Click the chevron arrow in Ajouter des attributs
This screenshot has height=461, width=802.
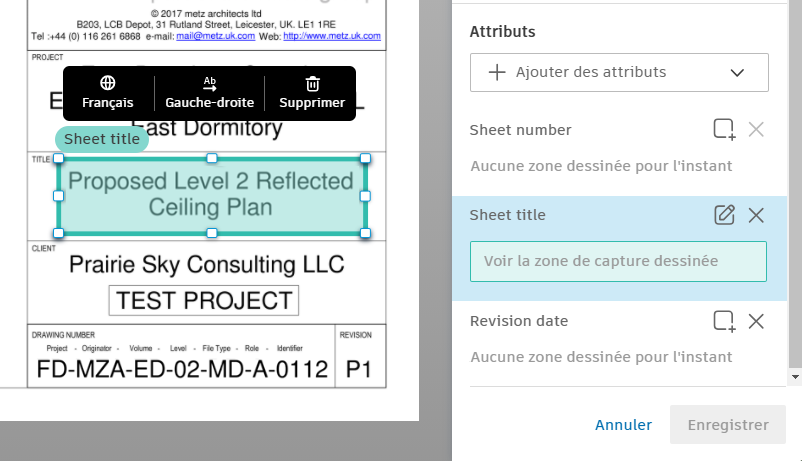point(738,73)
